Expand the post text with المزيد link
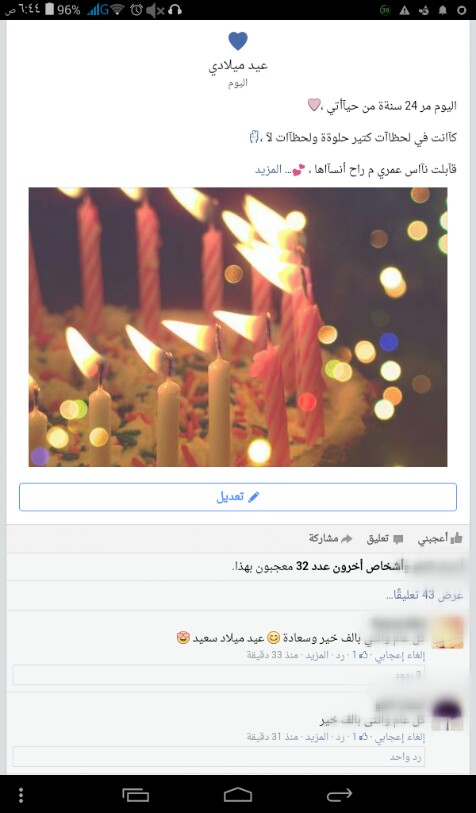This screenshot has width=476, height=813. 268,170
